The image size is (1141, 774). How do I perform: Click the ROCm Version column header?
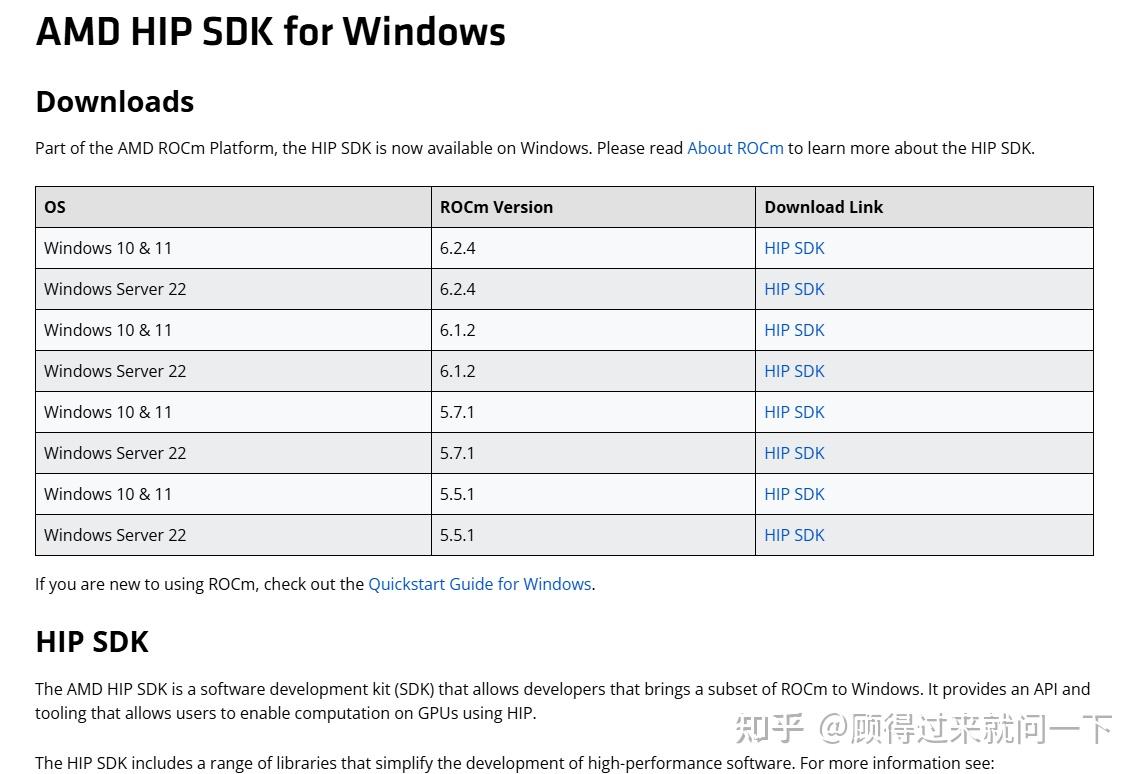496,207
